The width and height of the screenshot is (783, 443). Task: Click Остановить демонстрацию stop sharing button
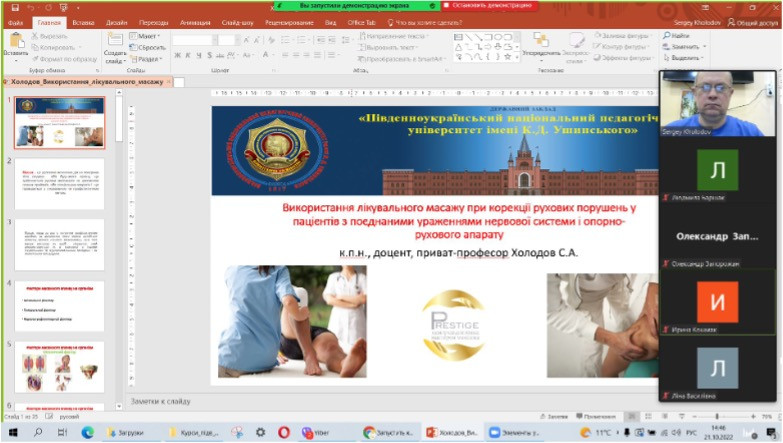click(489, 5)
